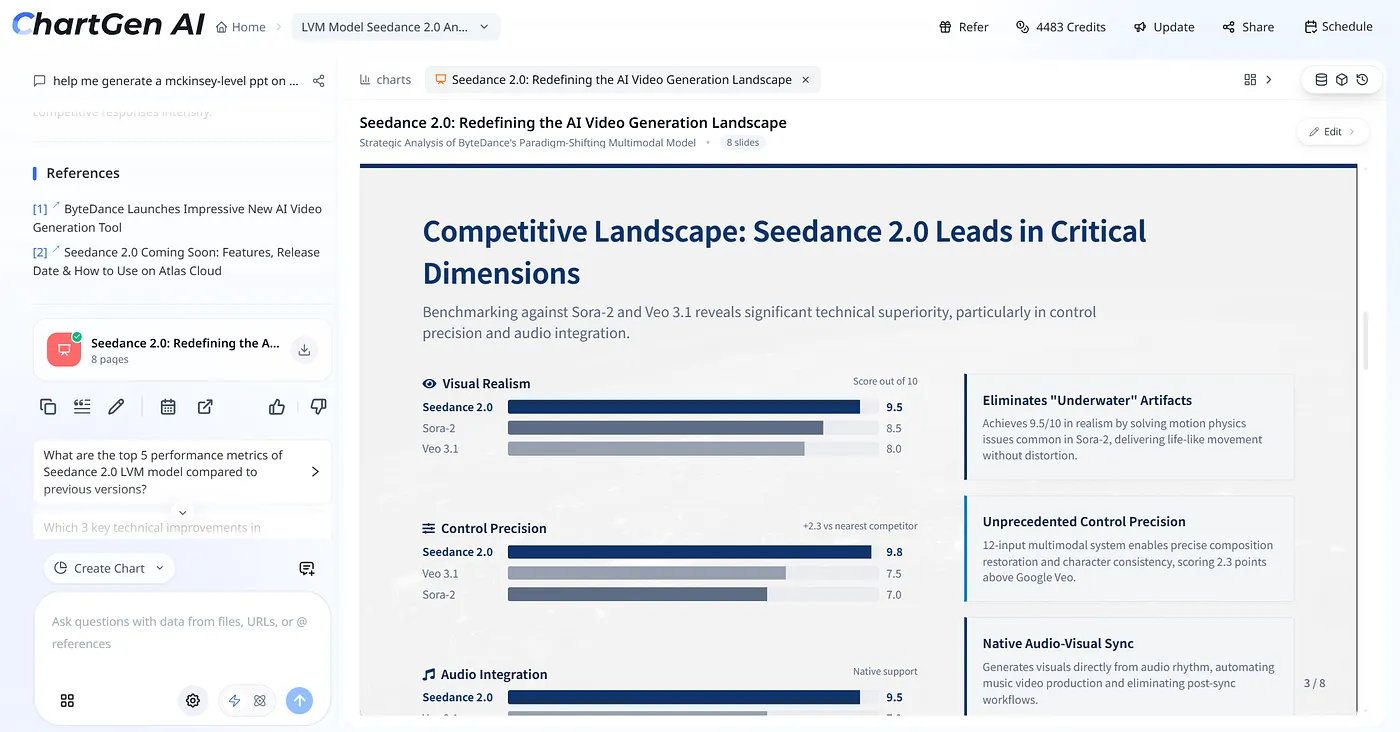This screenshot has width=1400, height=732.
Task: Click the ChartGen AI logo
Action: coord(108,26)
